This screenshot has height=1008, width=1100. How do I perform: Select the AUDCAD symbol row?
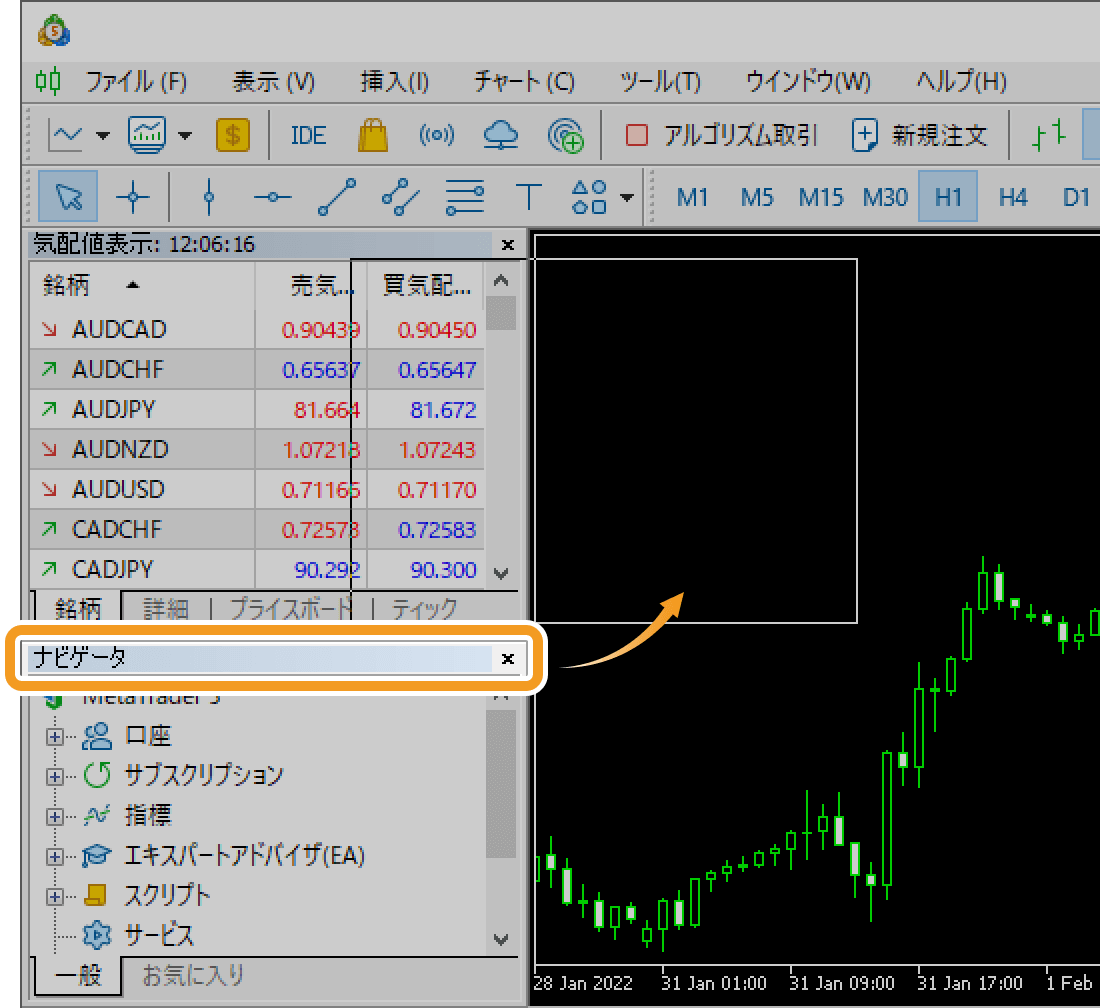tap(257, 329)
